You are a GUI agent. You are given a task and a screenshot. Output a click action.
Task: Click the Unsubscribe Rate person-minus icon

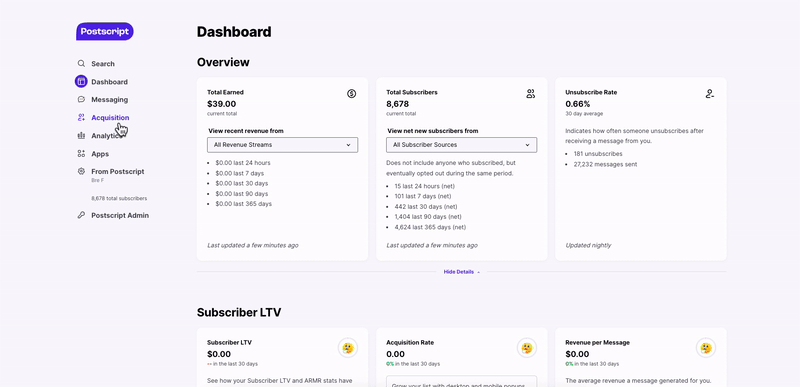[x=710, y=94]
